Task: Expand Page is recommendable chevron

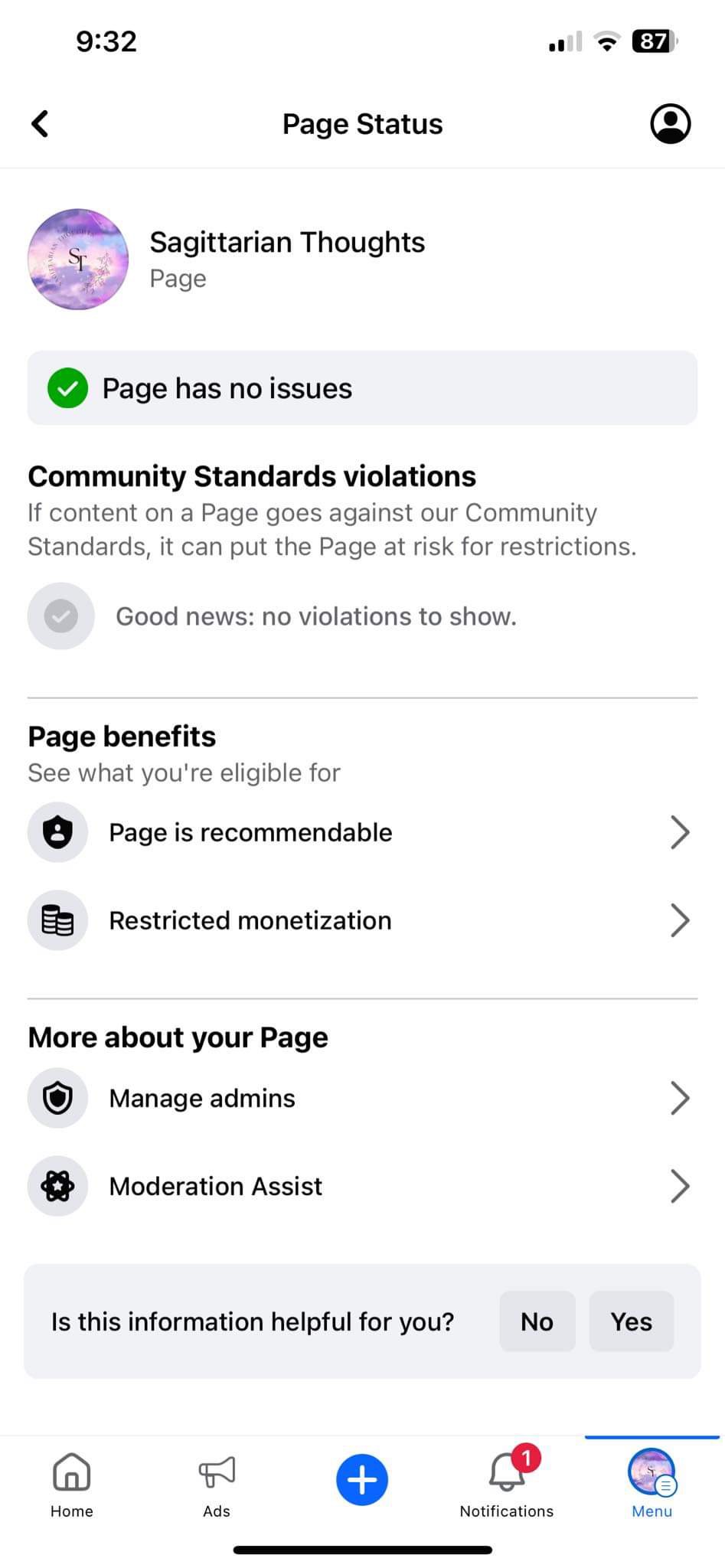Action: tap(679, 832)
